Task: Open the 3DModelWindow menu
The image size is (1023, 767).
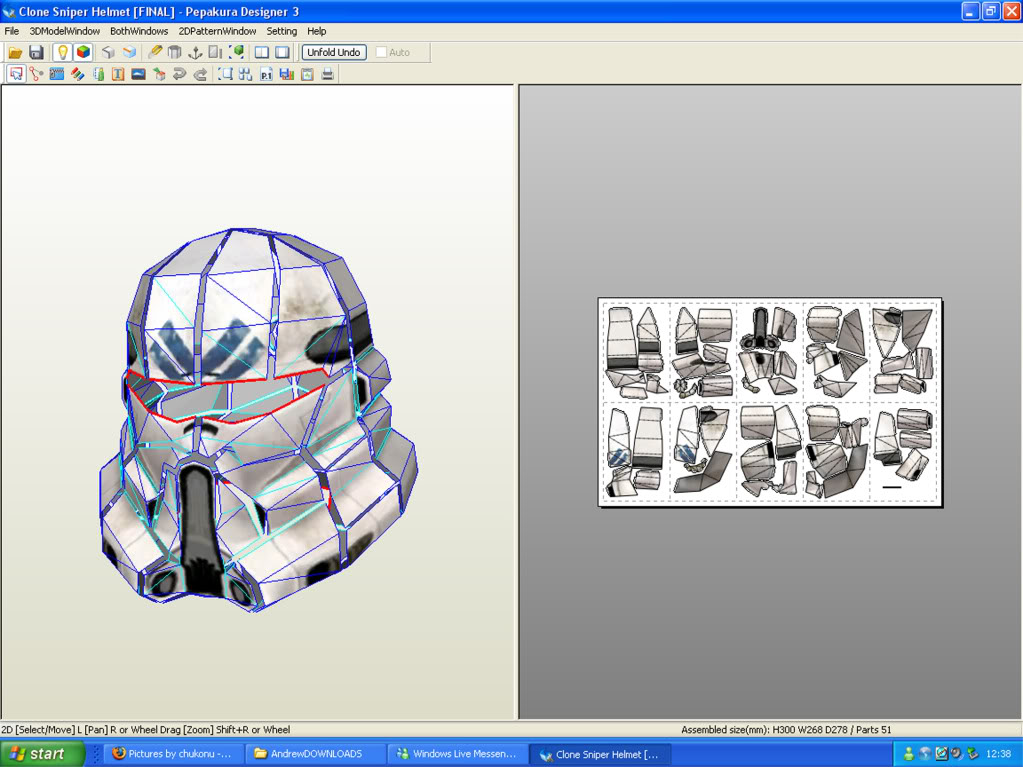Action: pos(65,31)
